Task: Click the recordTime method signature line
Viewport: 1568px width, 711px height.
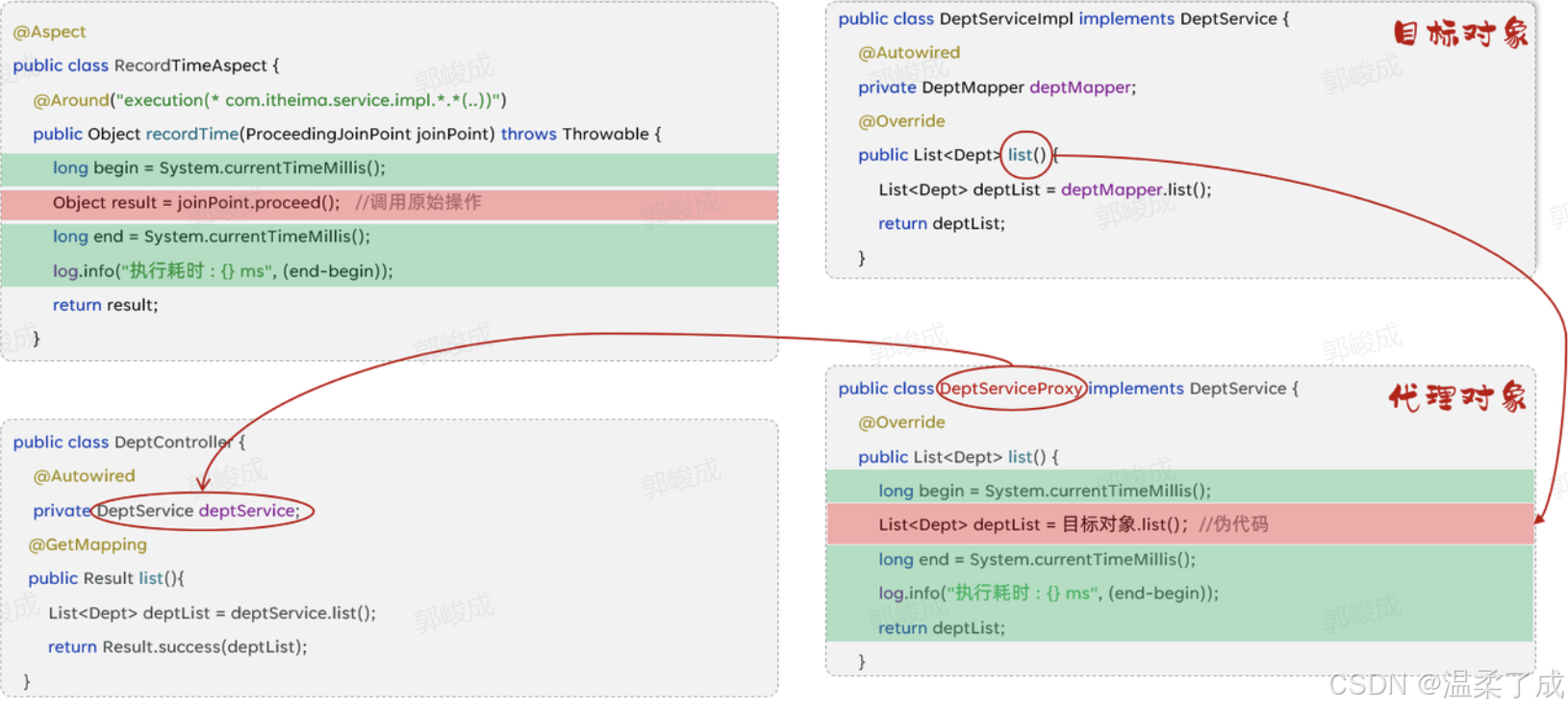Action: 347,134
